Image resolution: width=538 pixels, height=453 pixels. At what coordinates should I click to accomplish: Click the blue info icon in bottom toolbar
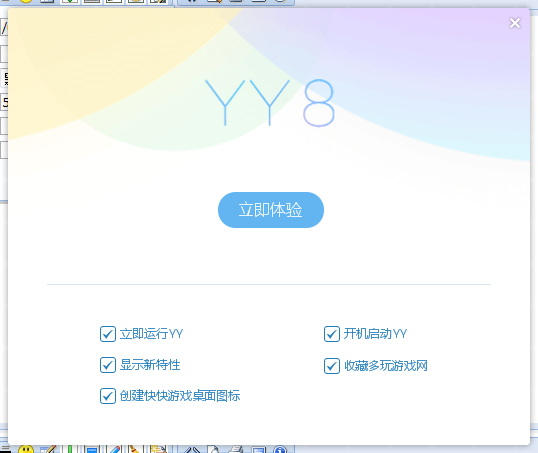(280, 449)
